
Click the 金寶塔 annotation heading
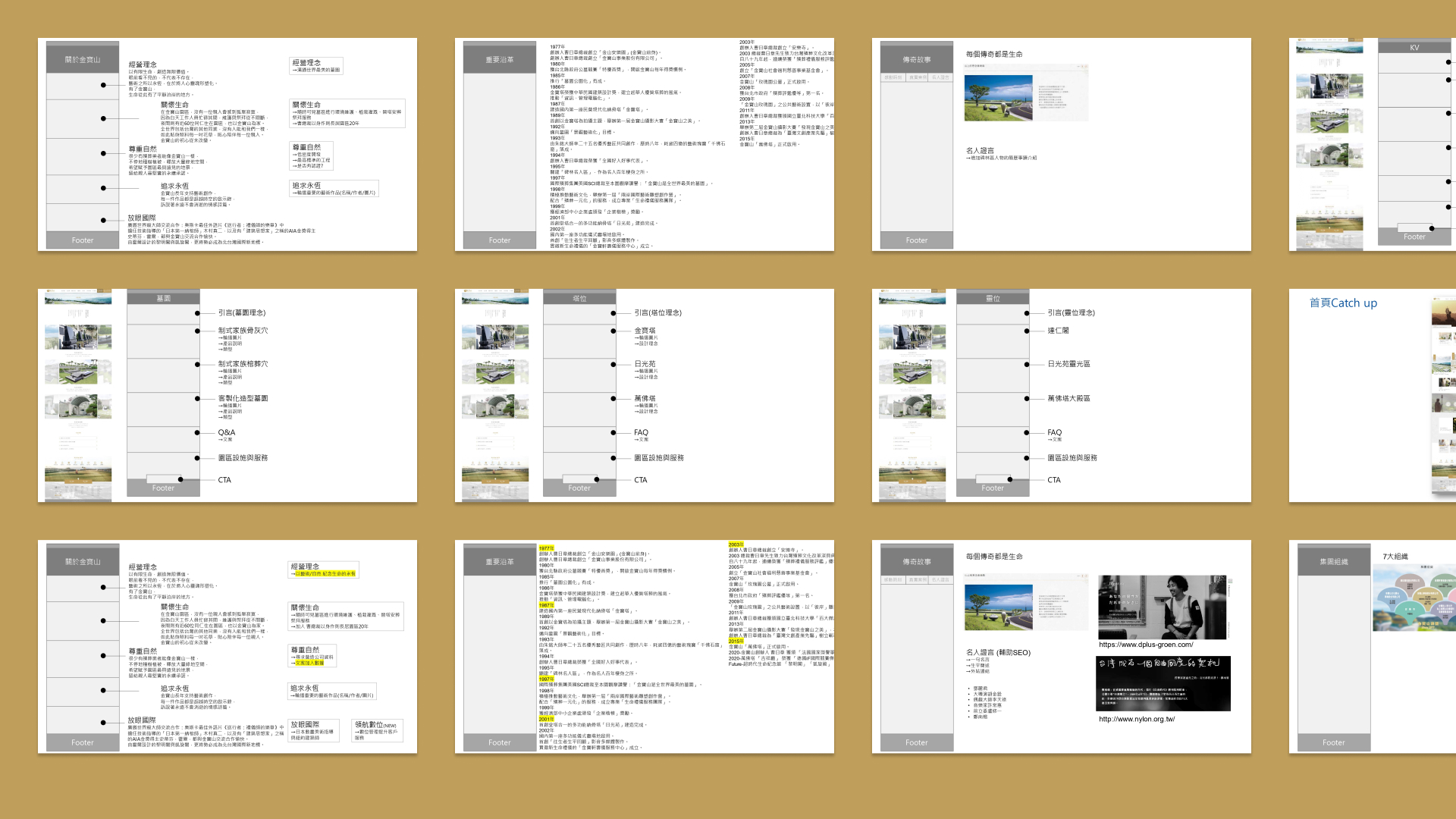pos(645,331)
